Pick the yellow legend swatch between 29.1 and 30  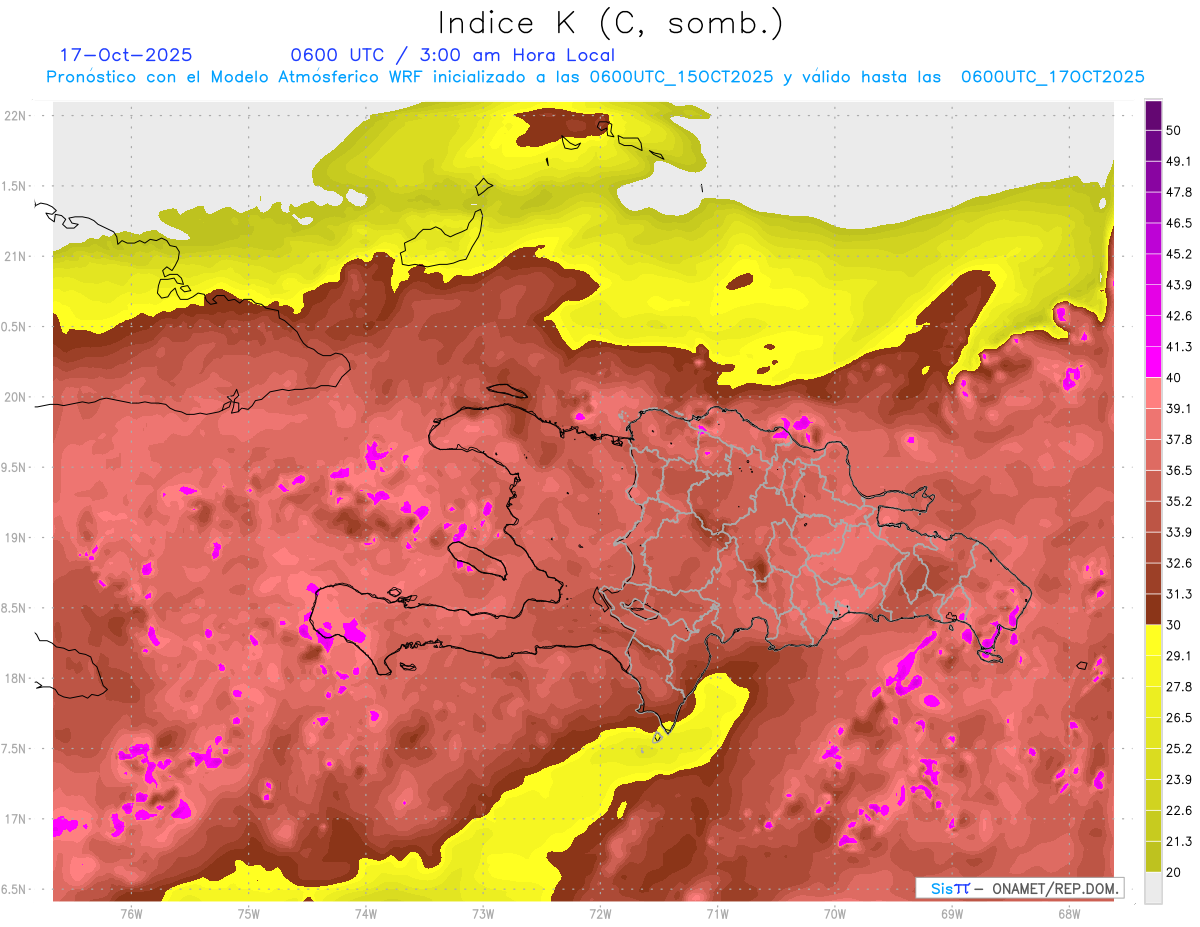click(1153, 640)
